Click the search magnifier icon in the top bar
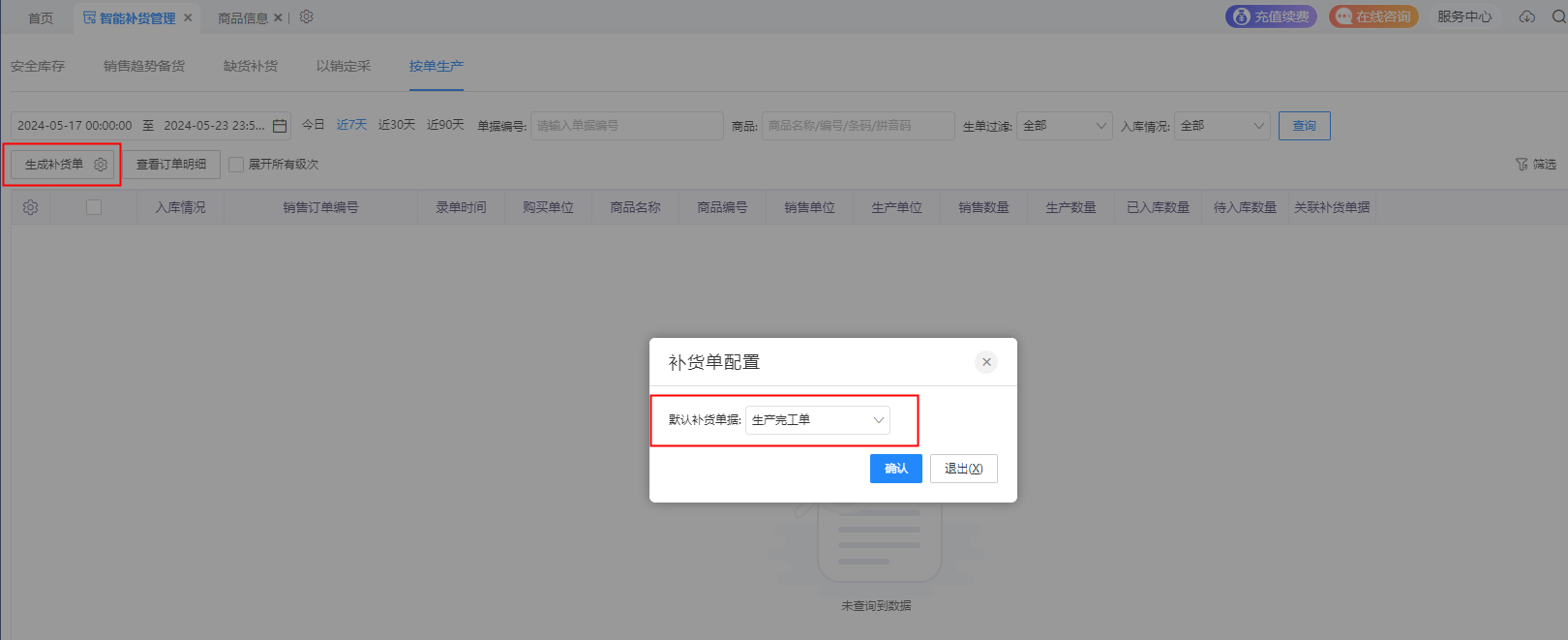This screenshot has width=1568, height=640. [x=1558, y=16]
